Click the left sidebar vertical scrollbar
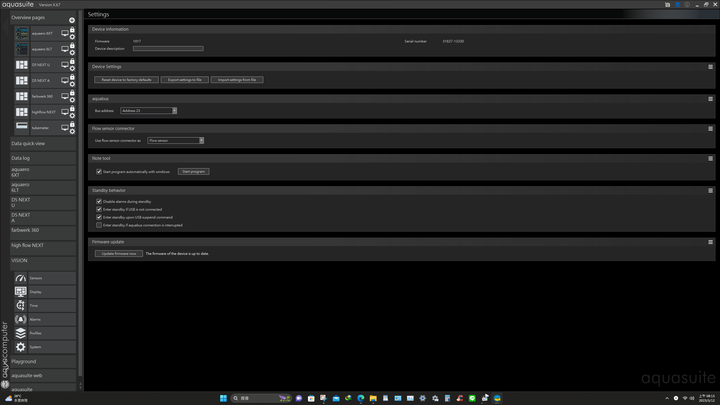The image size is (720, 405). pos(80,193)
